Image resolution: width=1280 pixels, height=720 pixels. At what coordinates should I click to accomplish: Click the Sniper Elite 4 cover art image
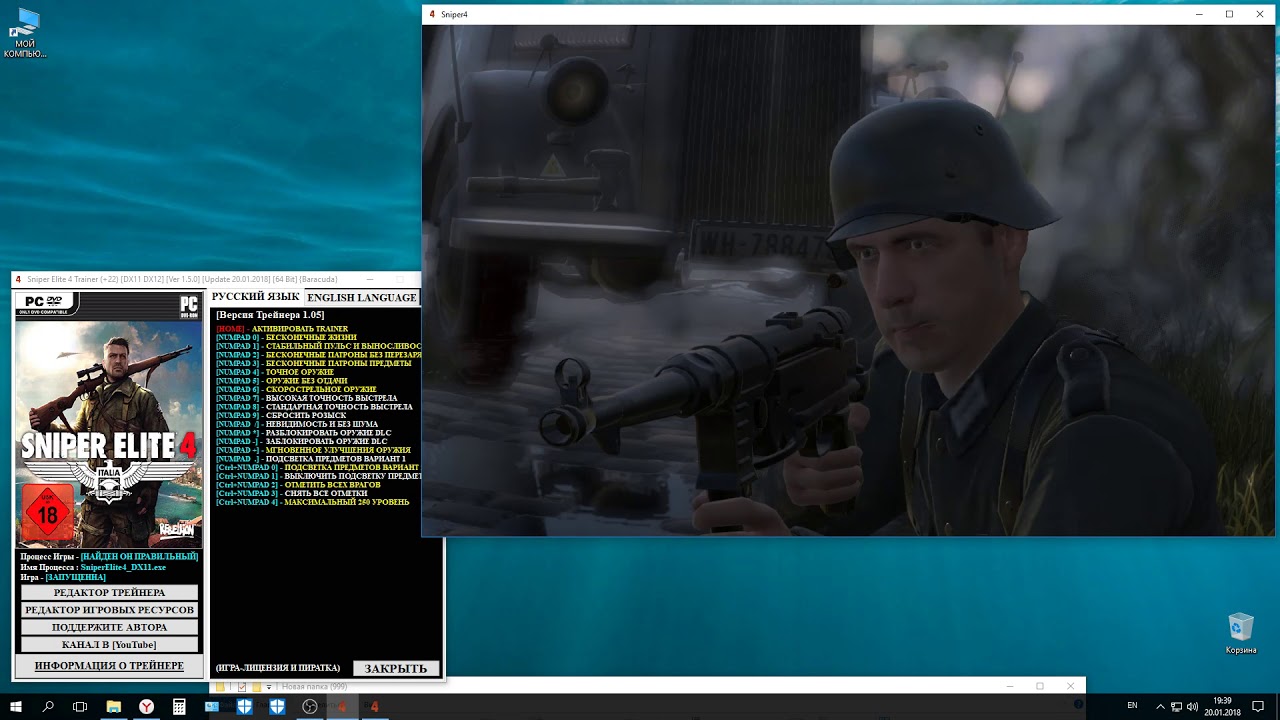(109, 434)
